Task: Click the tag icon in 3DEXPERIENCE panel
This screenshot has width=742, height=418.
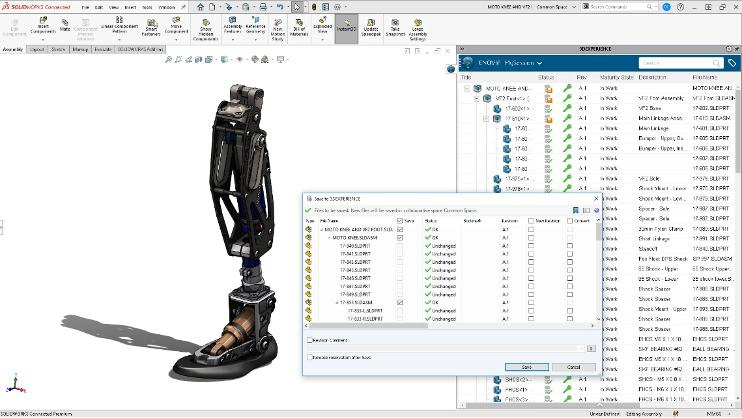Action: 732,62
